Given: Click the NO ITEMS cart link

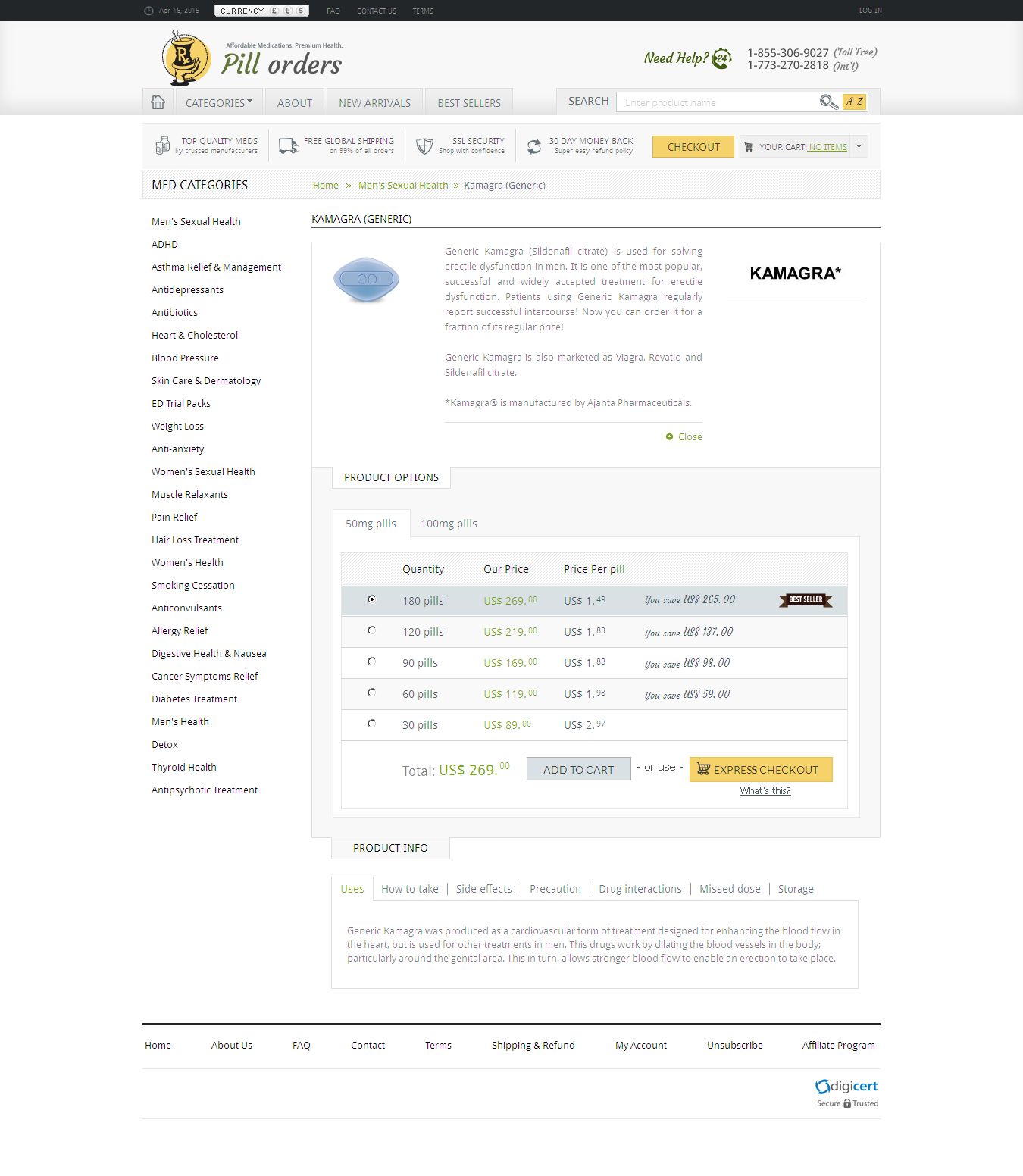Looking at the screenshot, I should (x=827, y=147).
